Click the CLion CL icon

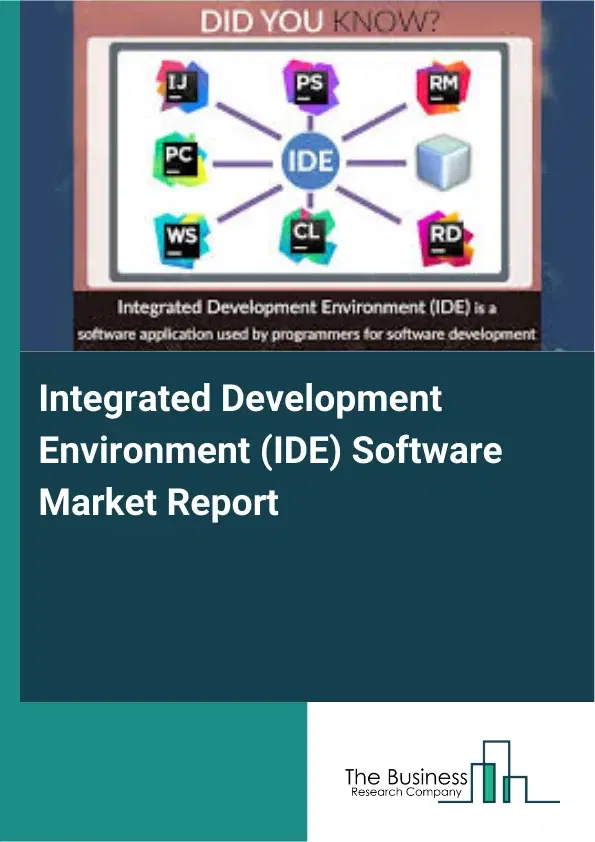[308, 236]
